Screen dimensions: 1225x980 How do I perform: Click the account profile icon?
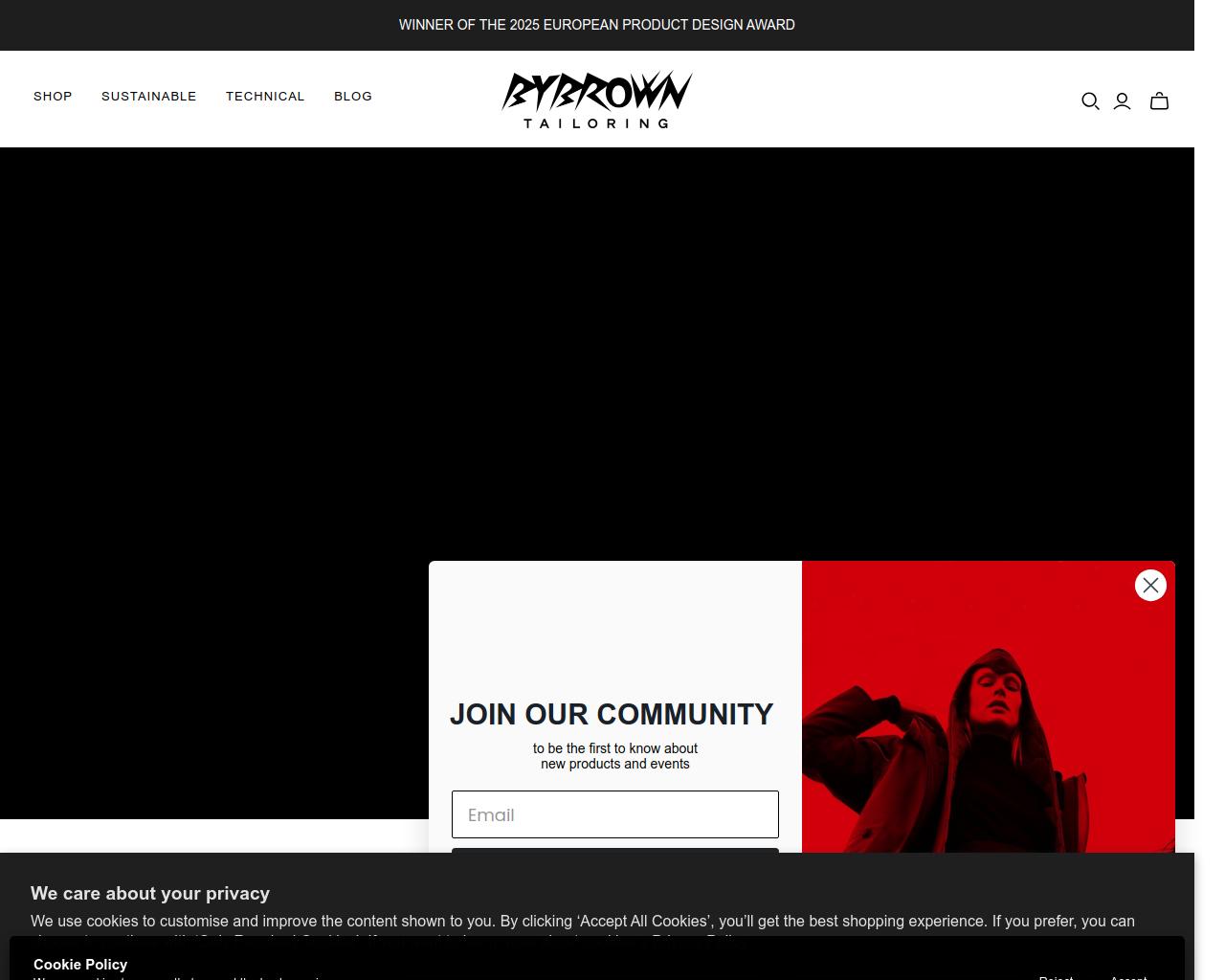[1123, 101]
